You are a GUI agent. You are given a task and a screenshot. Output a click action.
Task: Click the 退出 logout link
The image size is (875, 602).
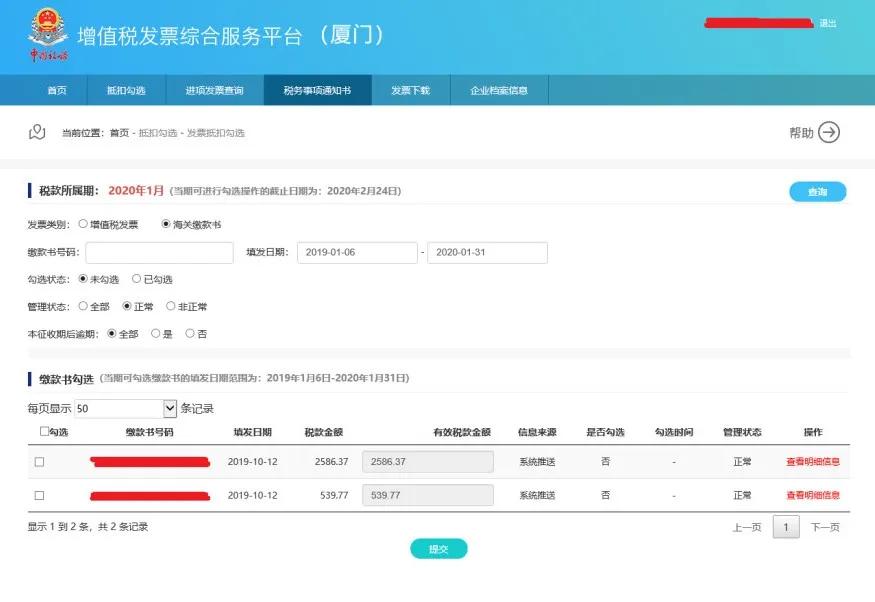click(828, 23)
